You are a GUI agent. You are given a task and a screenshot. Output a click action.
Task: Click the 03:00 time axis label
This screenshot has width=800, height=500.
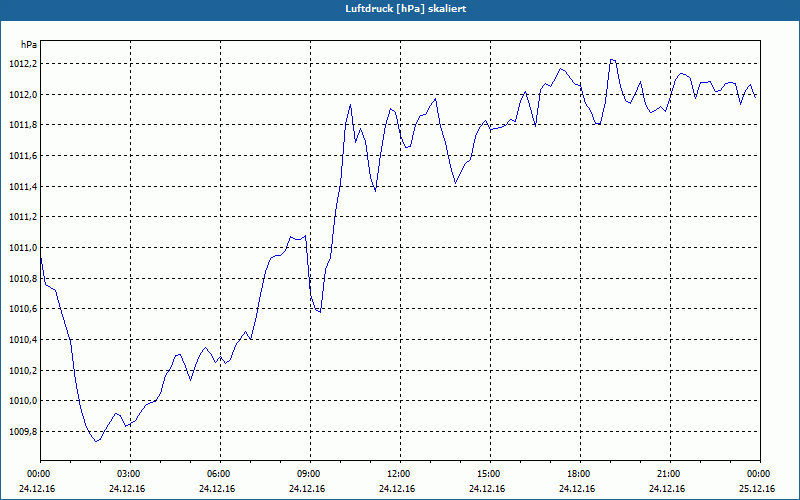(x=131, y=474)
